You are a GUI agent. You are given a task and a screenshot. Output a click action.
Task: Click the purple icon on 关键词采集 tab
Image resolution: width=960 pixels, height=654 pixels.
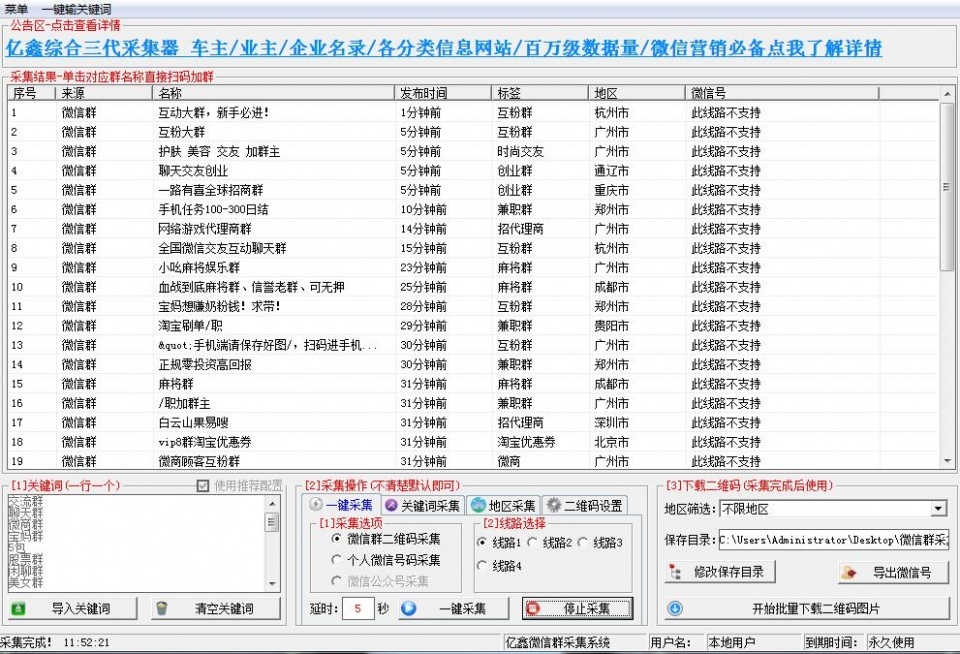(391, 505)
